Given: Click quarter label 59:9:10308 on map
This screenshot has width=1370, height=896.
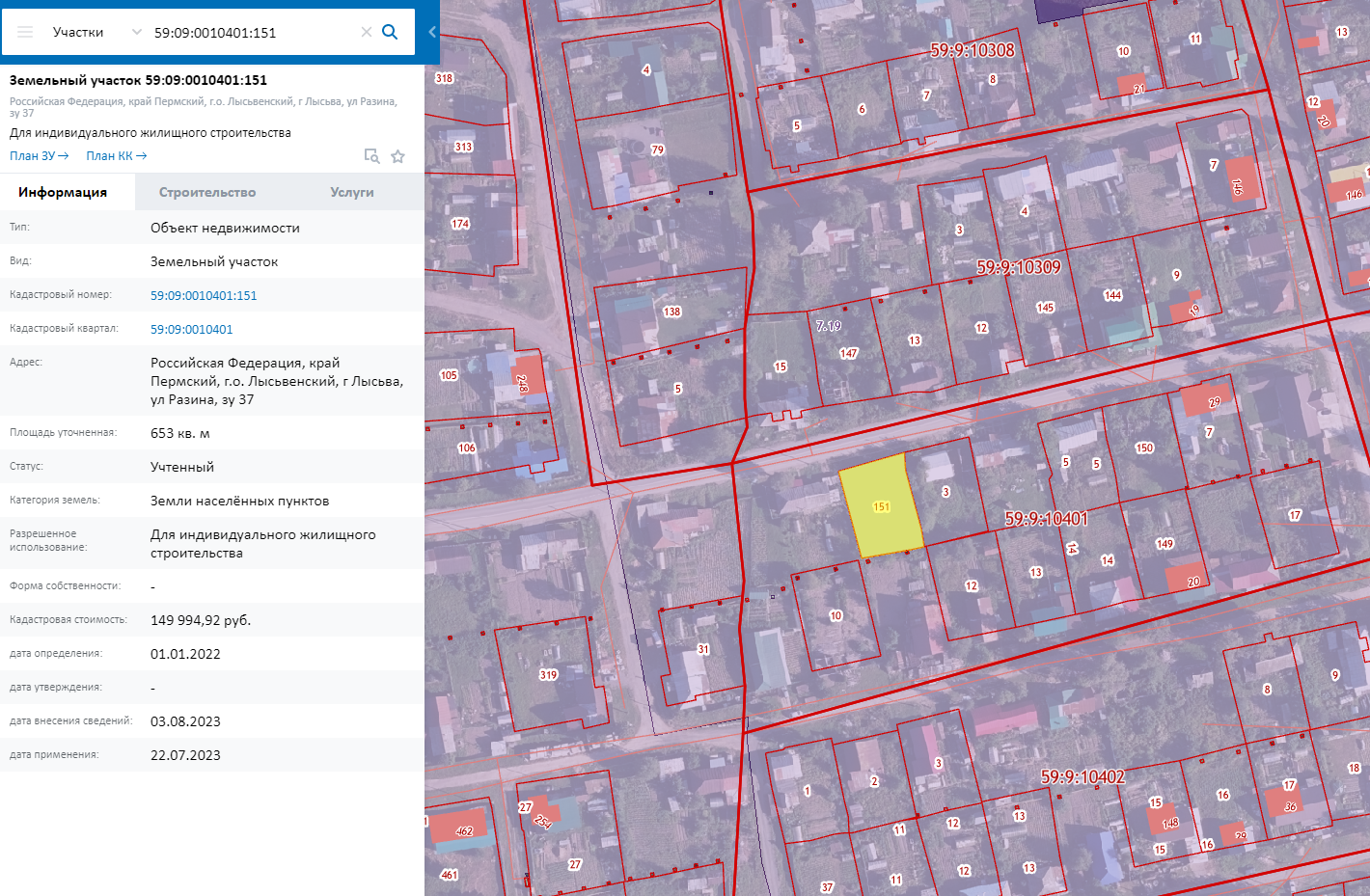Looking at the screenshot, I should [972, 50].
